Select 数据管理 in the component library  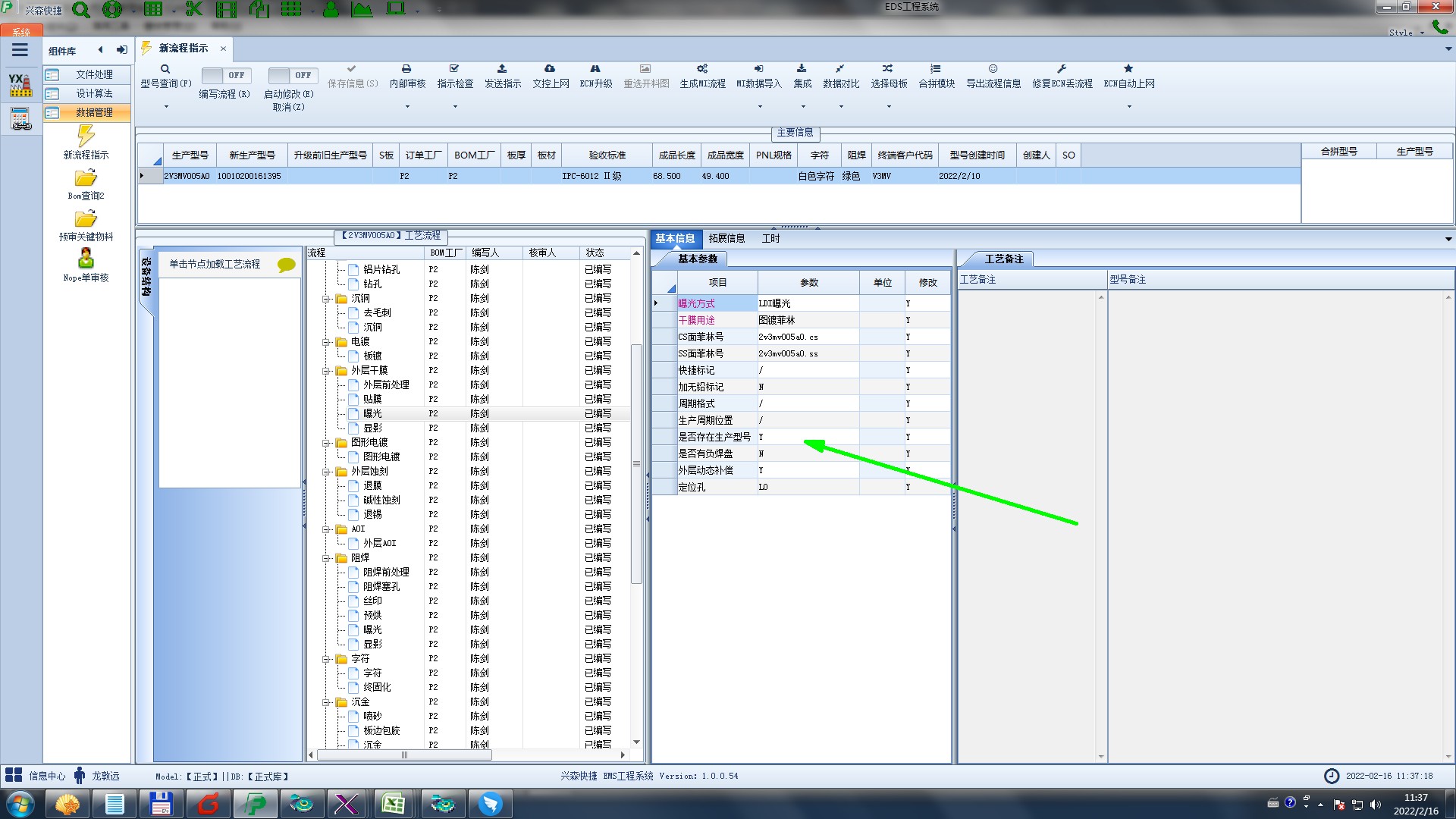tap(94, 112)
